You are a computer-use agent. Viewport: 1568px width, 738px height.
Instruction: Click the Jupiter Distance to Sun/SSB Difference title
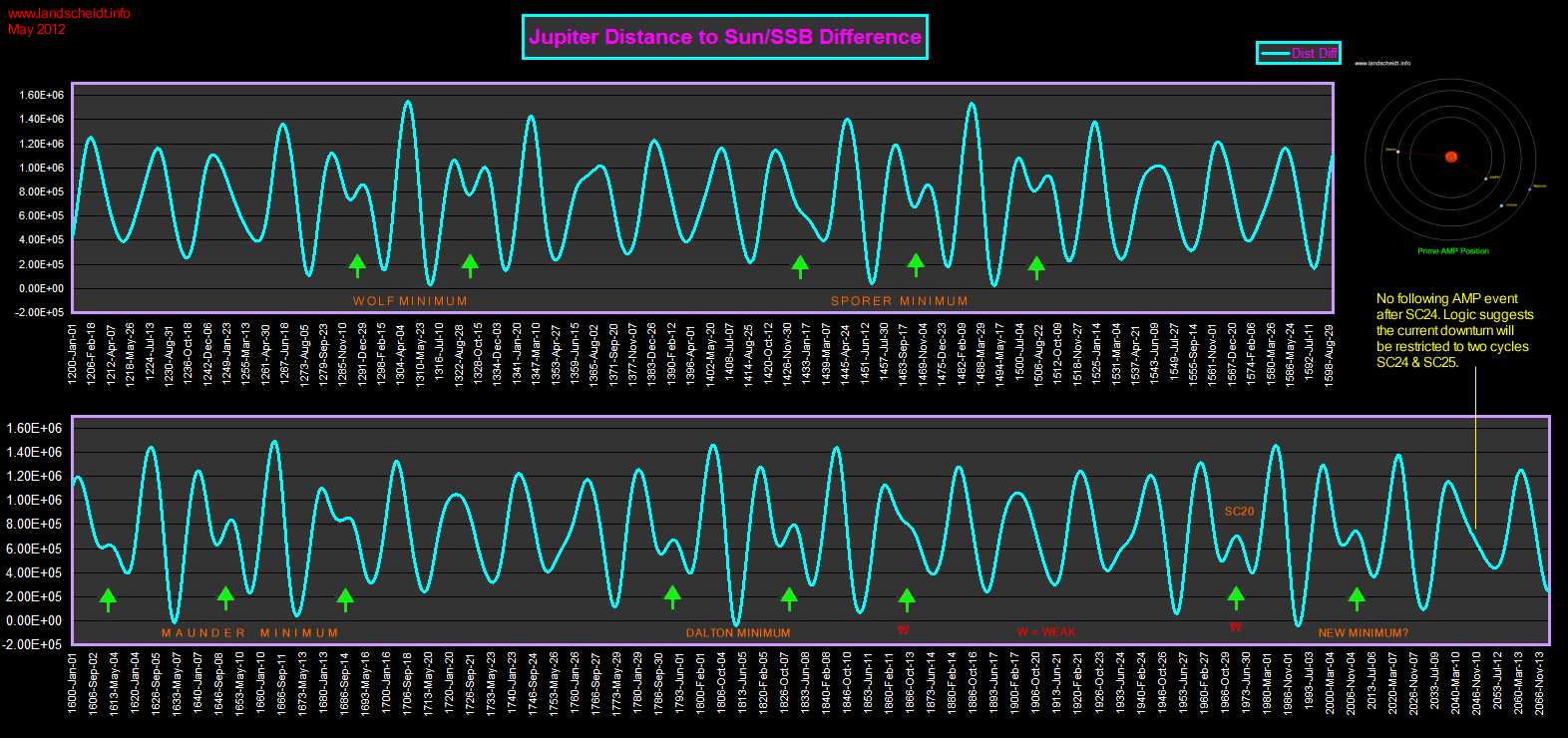[725, 37]
